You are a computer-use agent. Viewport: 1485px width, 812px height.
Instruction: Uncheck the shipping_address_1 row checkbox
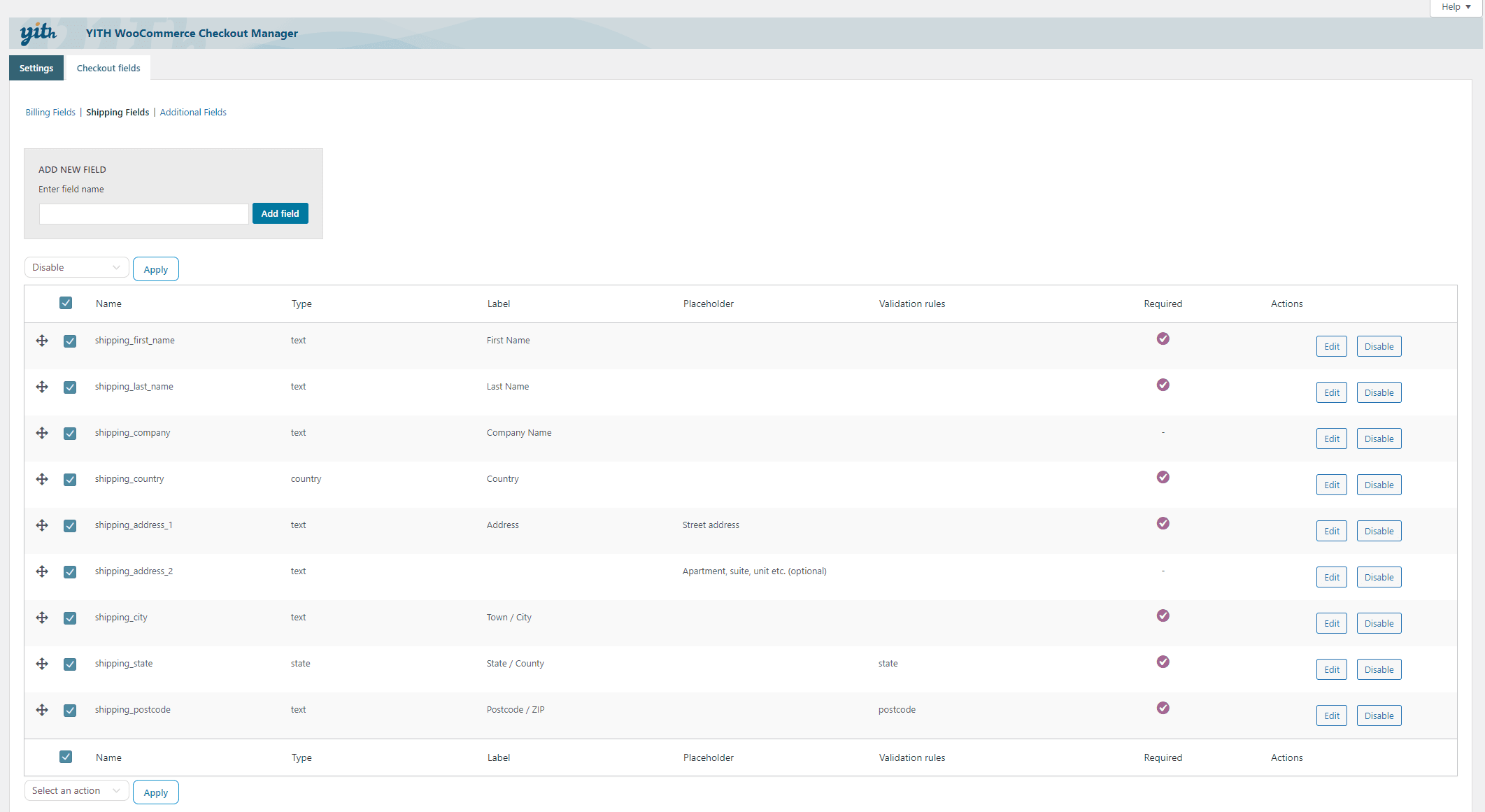[x=70, y=525]
